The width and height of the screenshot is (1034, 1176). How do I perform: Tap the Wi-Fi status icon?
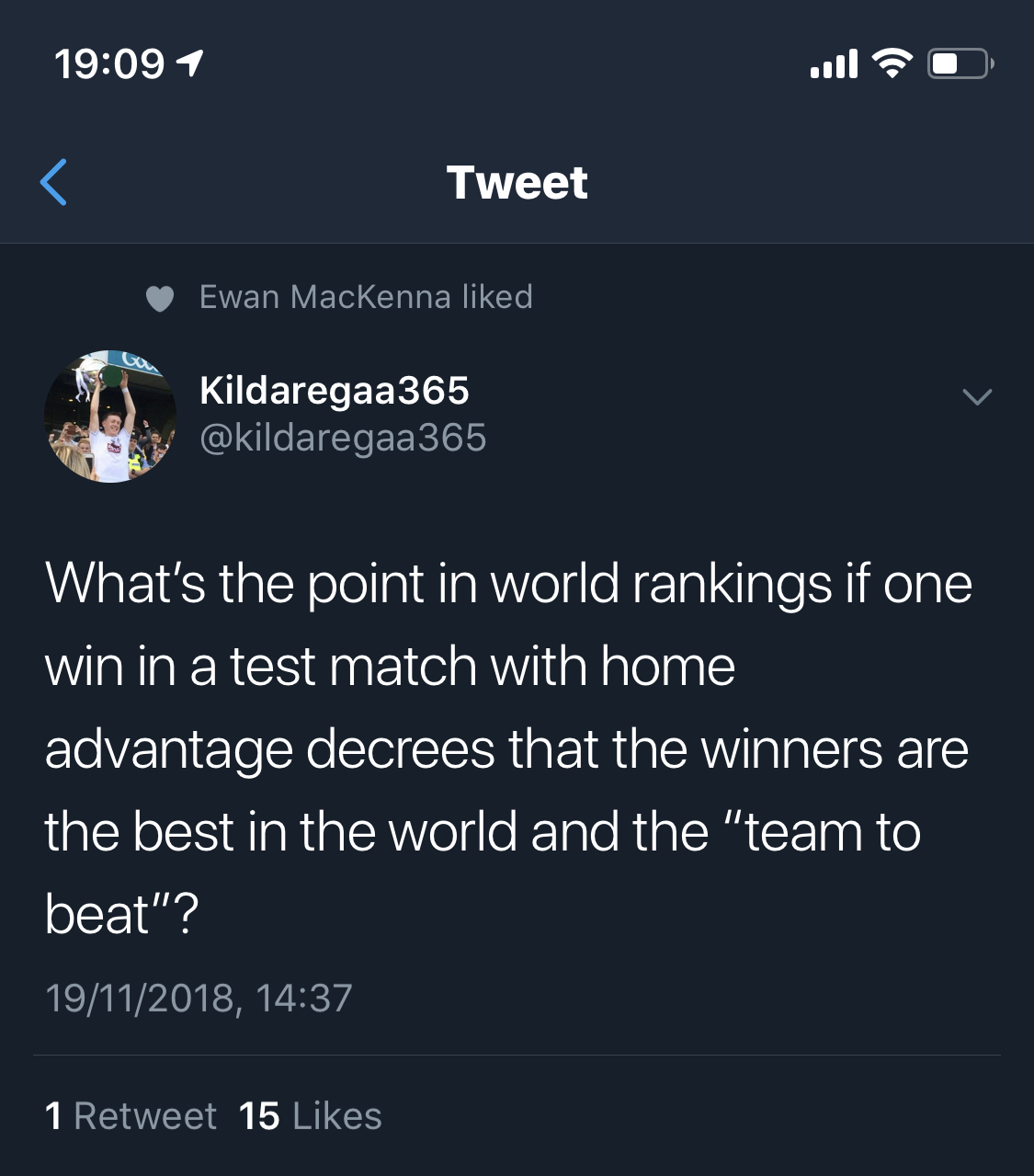click(x=892, y=63)
